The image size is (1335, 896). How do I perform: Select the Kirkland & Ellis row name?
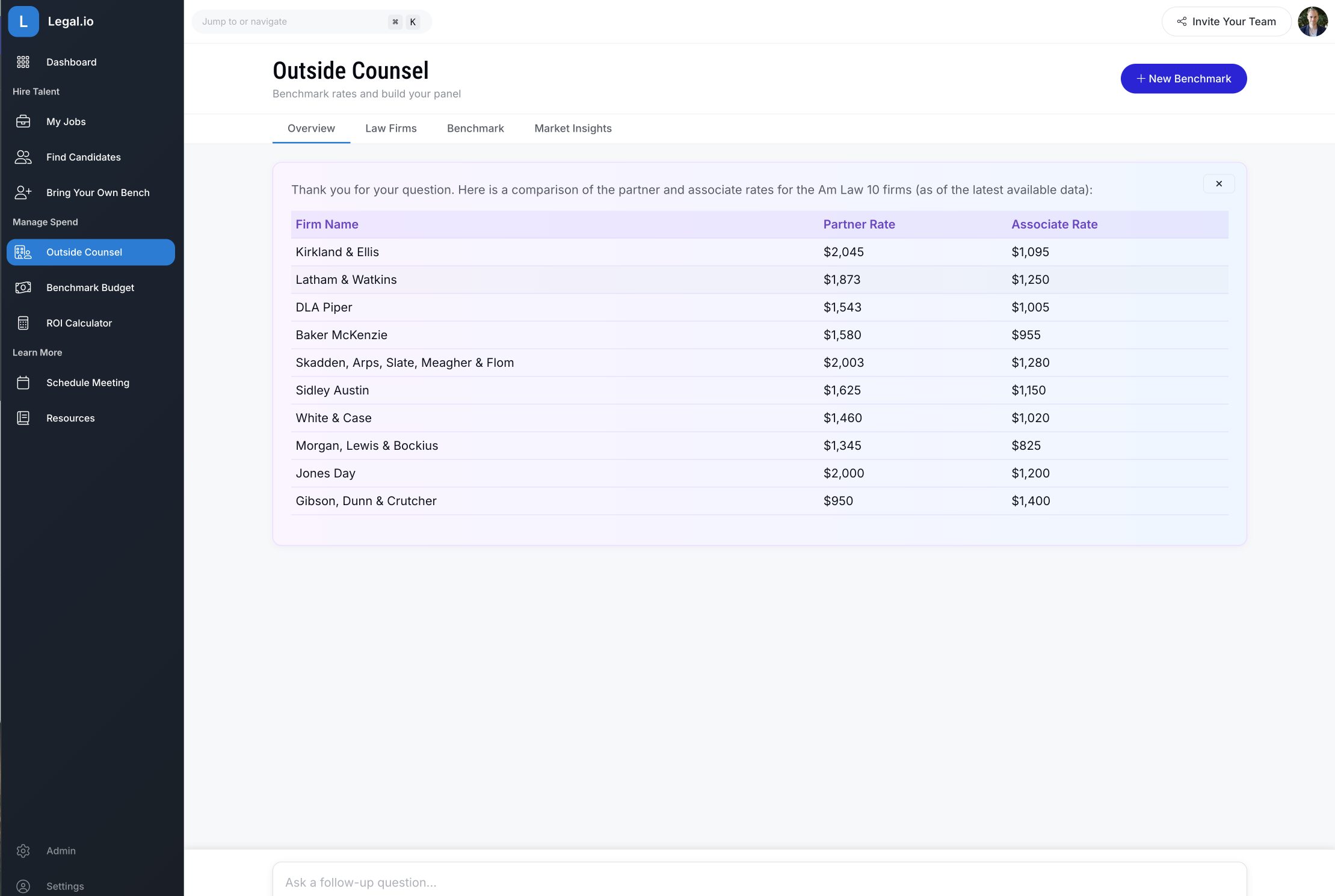click(337, 252)
